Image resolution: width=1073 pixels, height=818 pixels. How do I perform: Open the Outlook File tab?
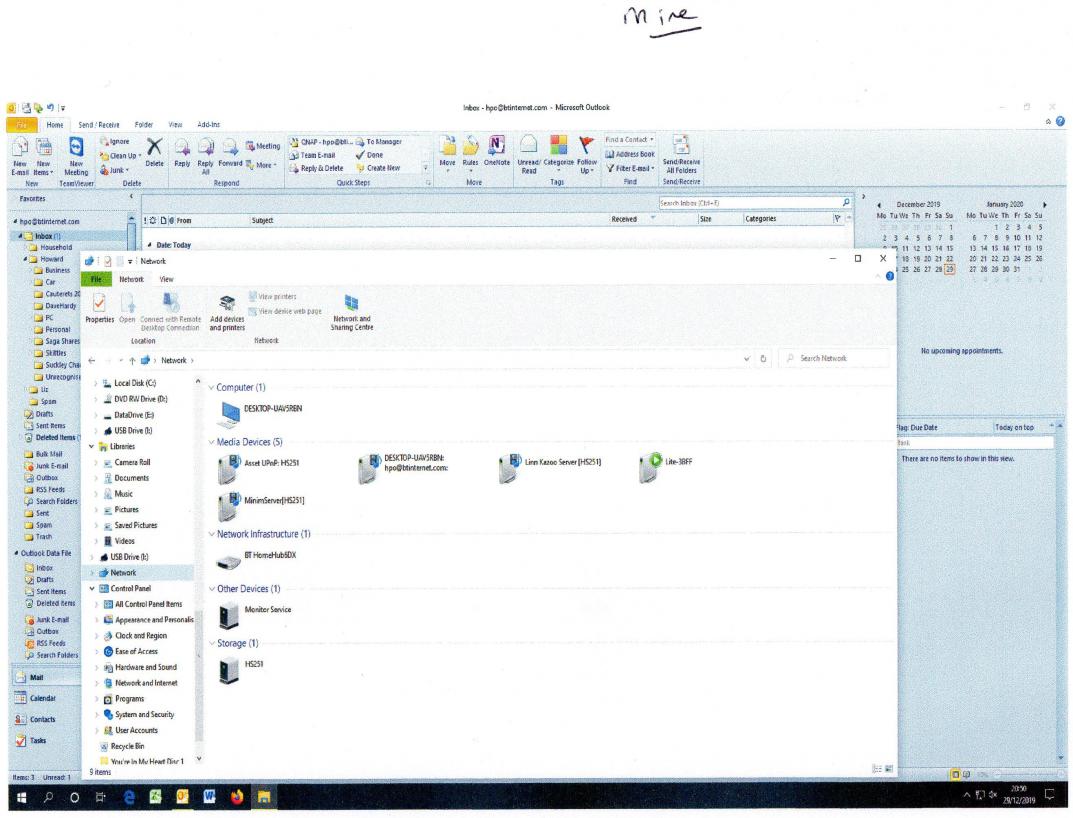(x=23, y=125)
